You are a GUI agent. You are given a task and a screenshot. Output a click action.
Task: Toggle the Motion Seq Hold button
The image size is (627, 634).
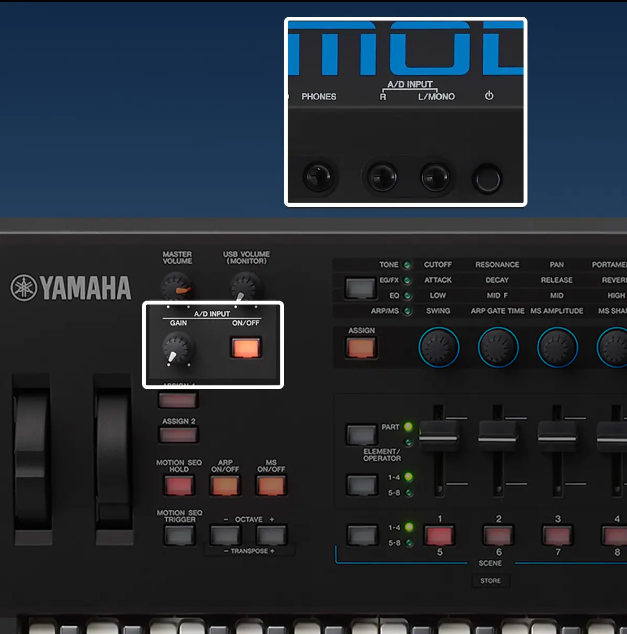[x=179, y=485]
